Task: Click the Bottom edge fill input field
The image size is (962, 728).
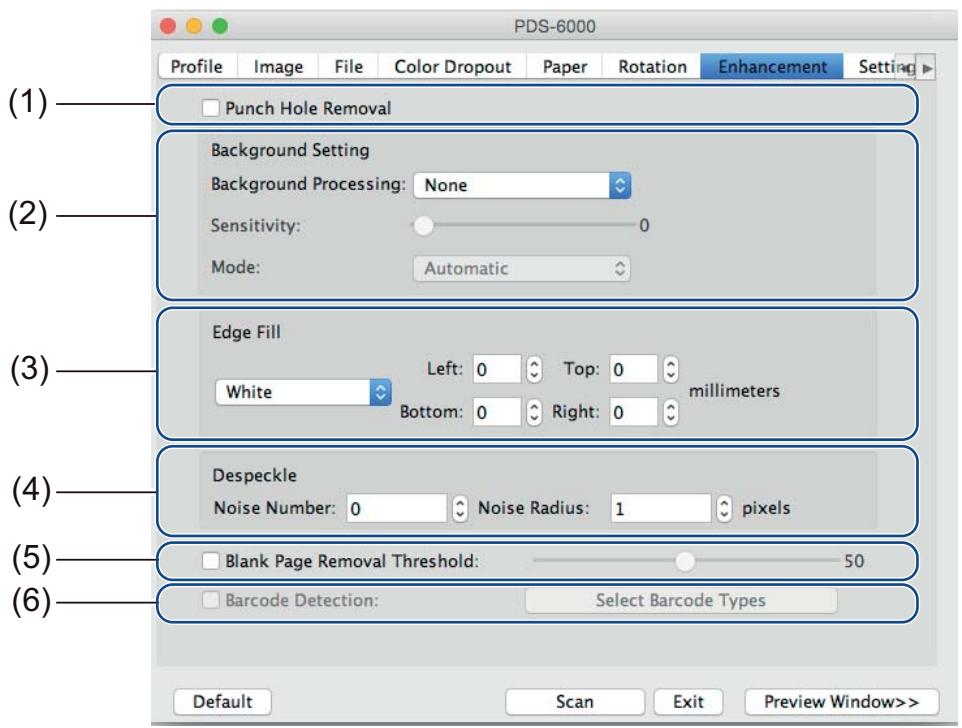Action: click(x=498, y=412)
